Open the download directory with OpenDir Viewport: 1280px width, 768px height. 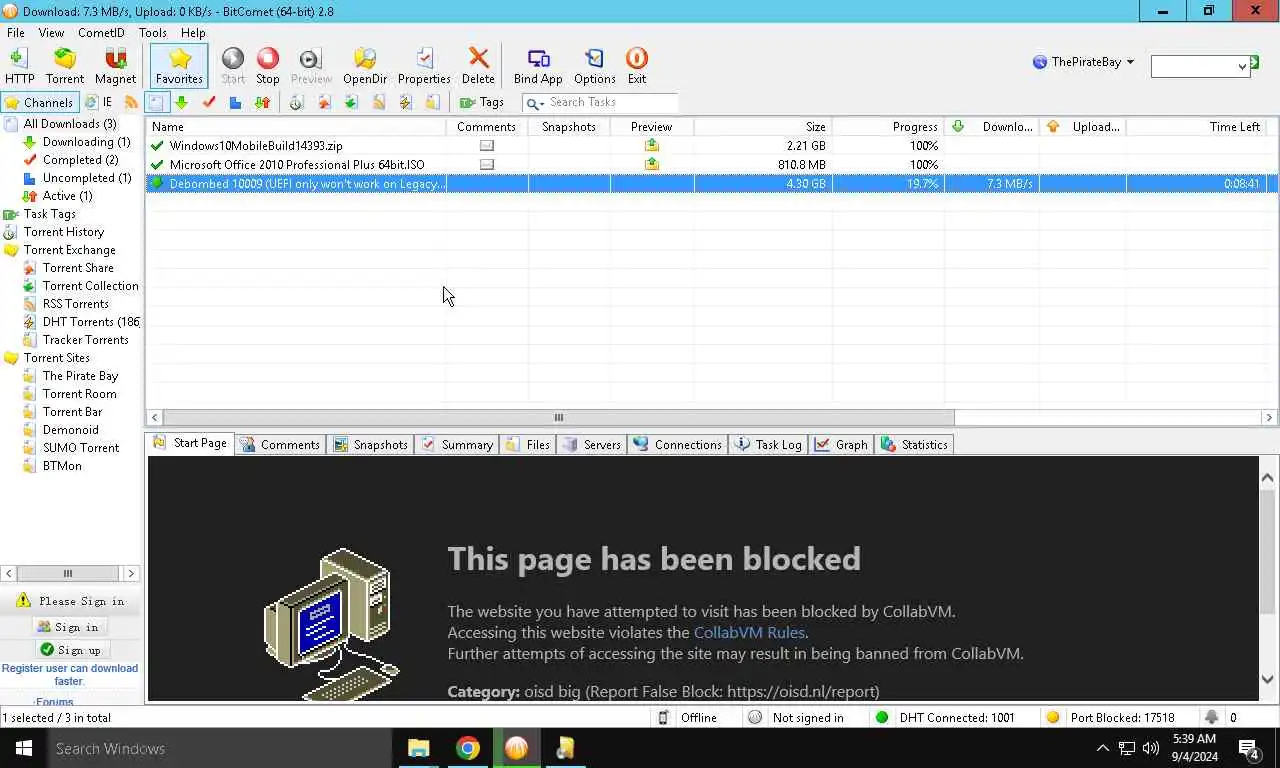point(365,66)
